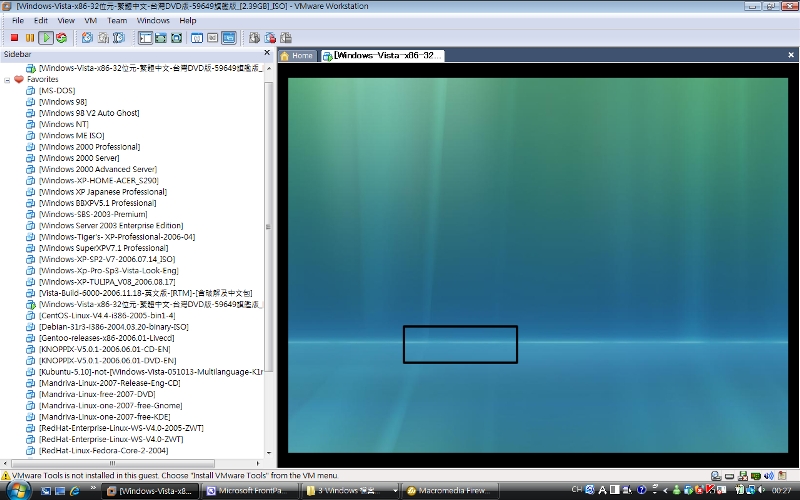Select [Debian-31r3-i386-2004.03.20-binary-ISO] entry
800x500 pixels.
coord(114,327)
